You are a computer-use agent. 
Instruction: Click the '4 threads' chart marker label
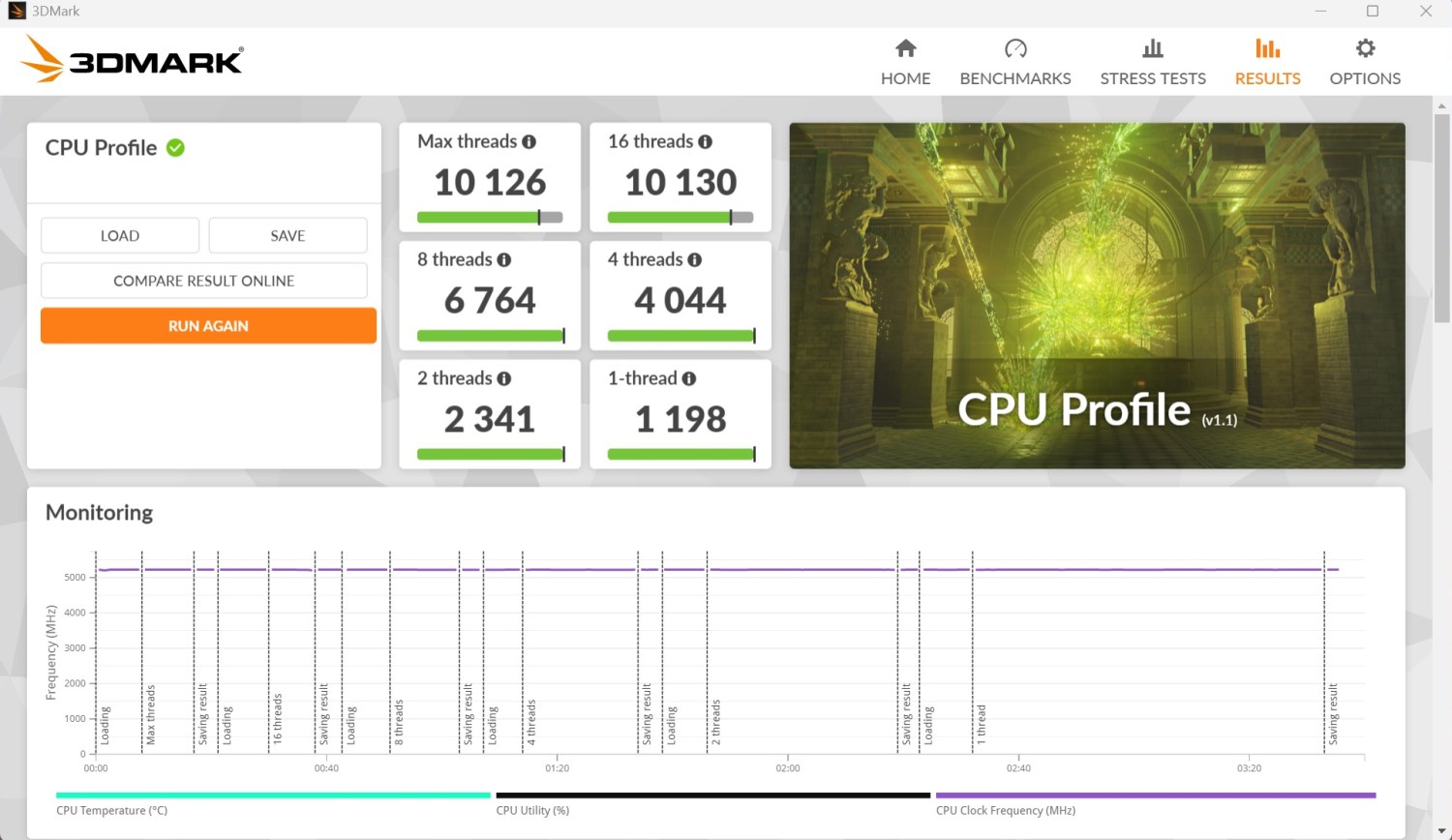coord(531,722)
